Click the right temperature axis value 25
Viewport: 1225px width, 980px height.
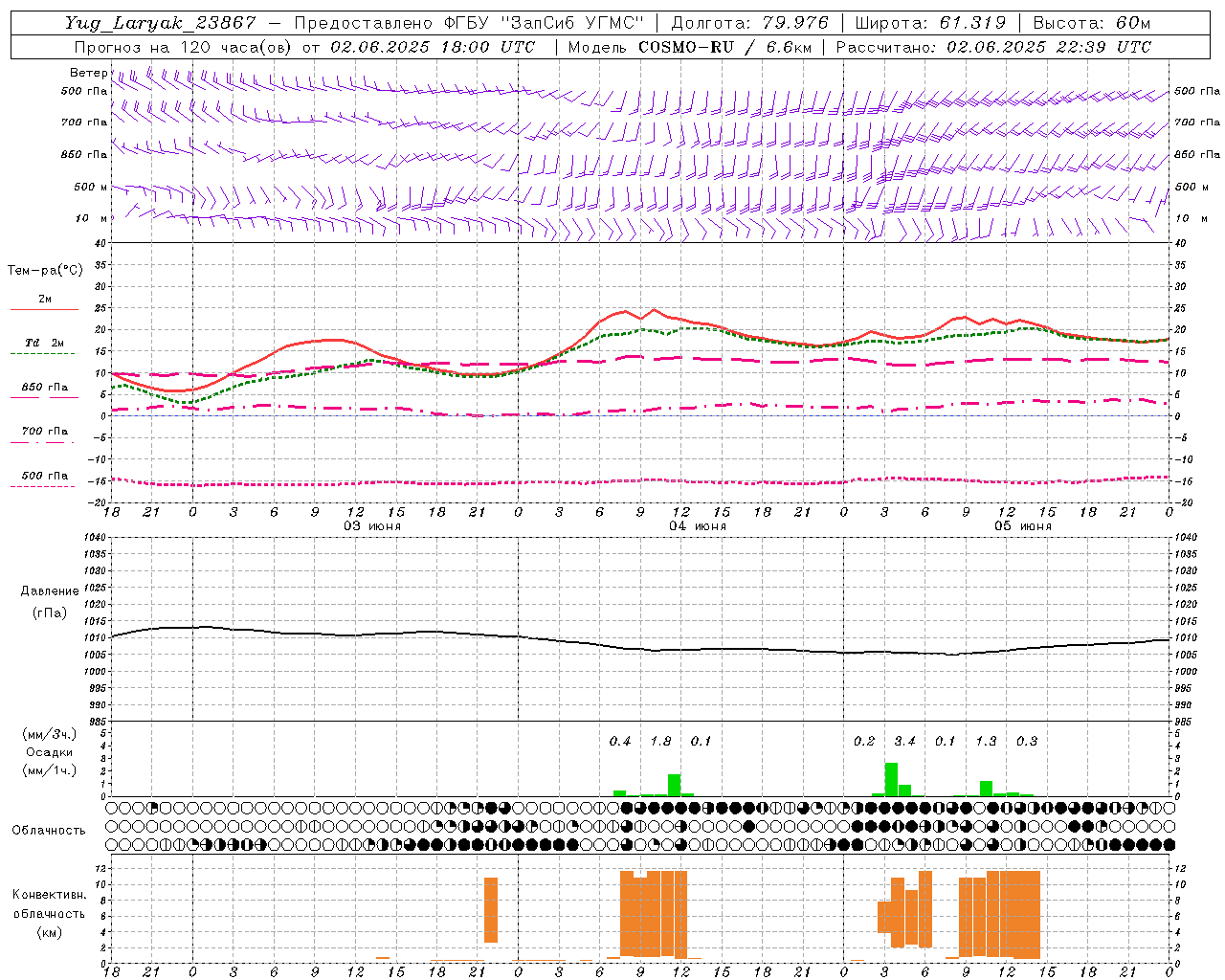coord(1181,308)
